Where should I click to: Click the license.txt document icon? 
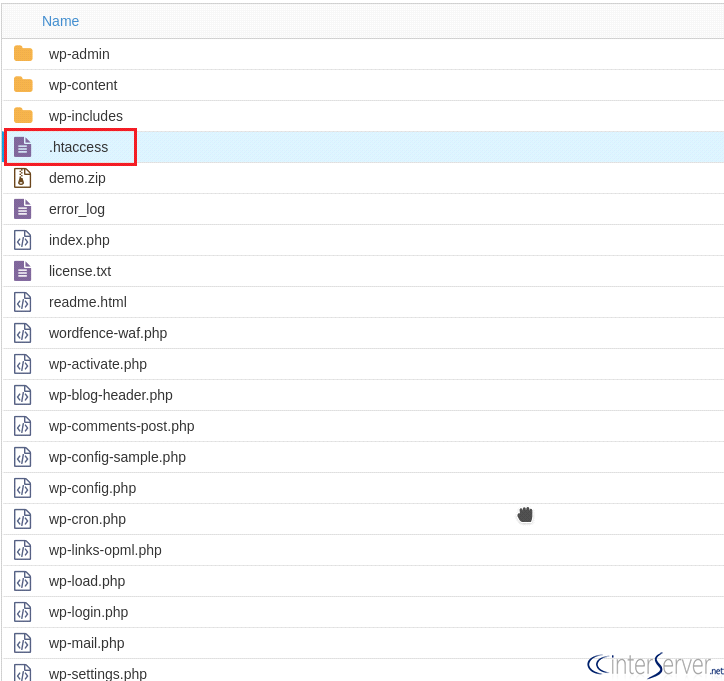23,271
